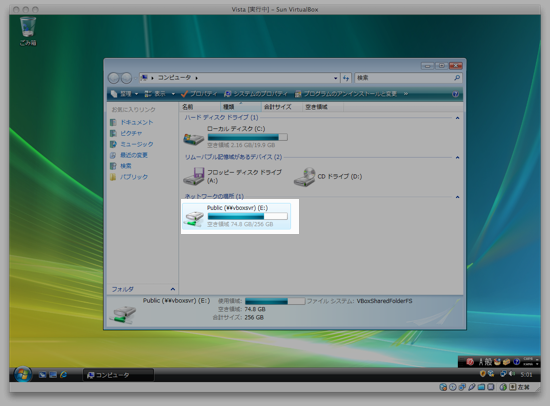The image size is (550, 406).
Task: Click the コンピュータ taskbar button
Action: [119, 375]
